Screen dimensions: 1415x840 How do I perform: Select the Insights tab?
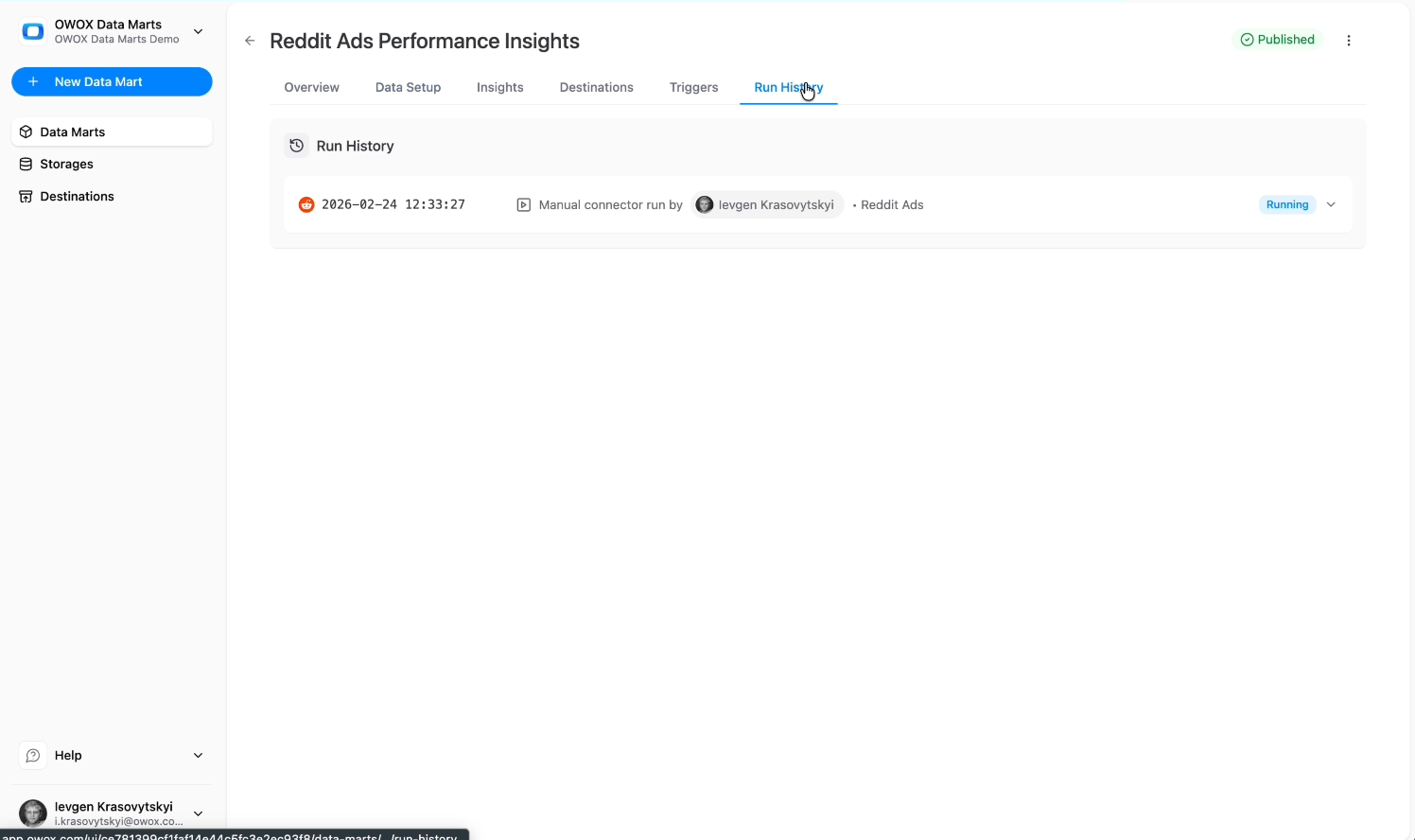499,87
